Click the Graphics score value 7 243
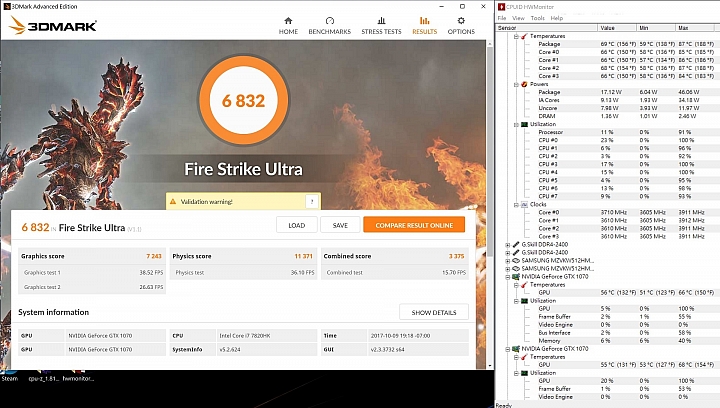The image size is (720, 408). (154, 256)
